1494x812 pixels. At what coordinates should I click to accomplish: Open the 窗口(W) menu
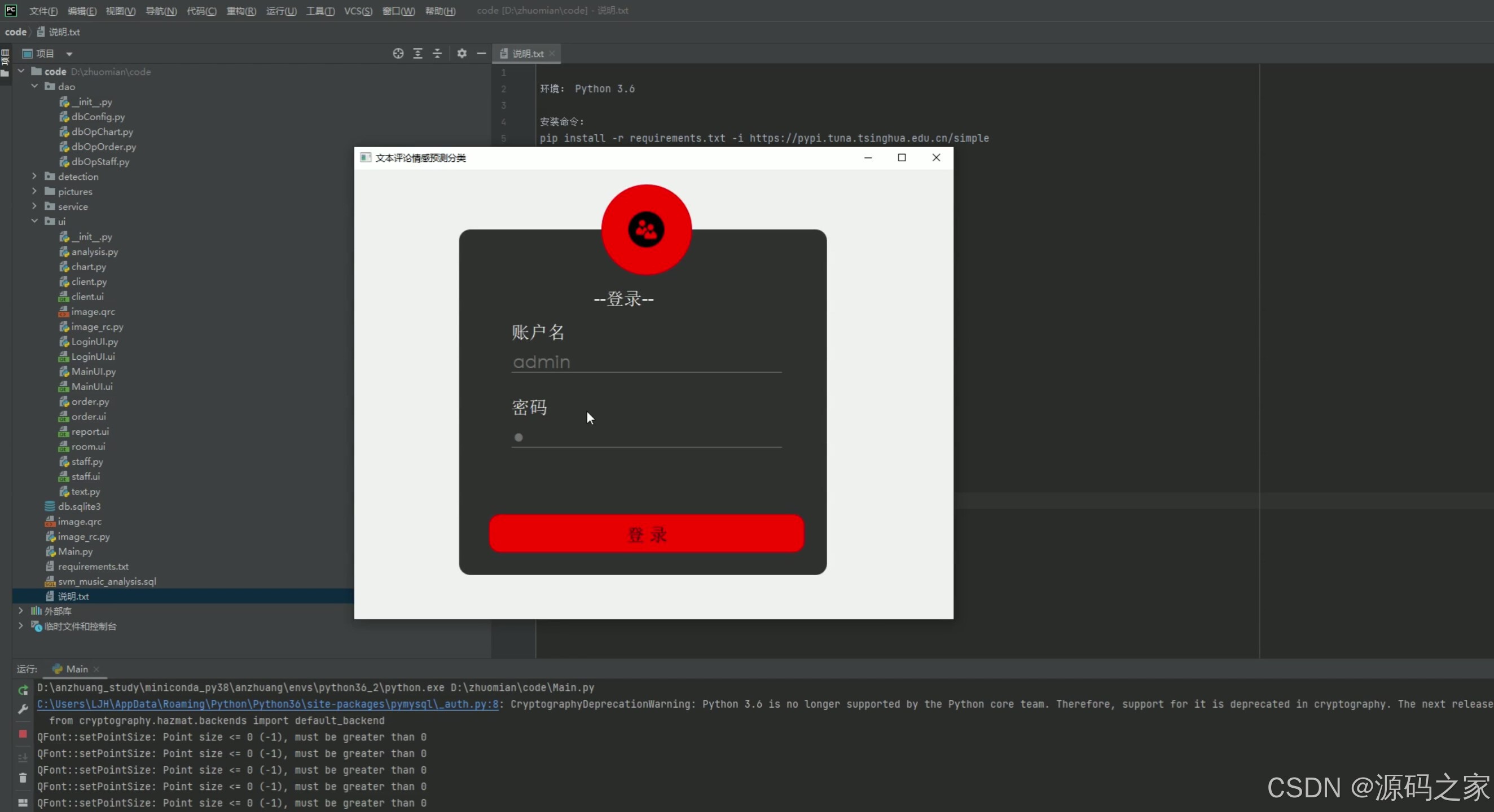click(x=398, y=11)
